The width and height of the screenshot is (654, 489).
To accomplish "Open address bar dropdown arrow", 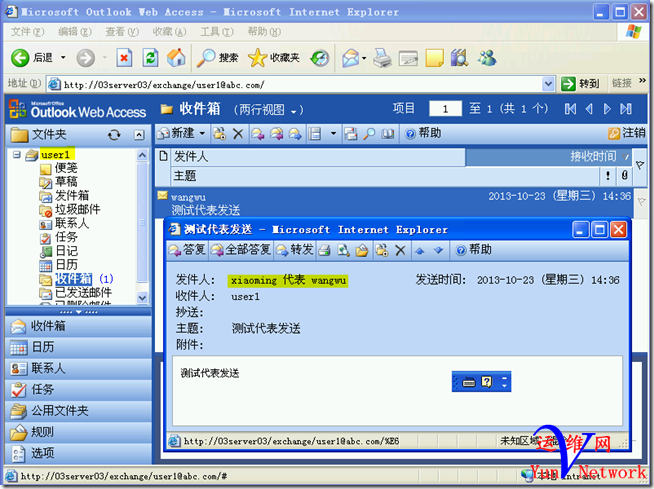I will pyautogui.click(x=548, y=84).
